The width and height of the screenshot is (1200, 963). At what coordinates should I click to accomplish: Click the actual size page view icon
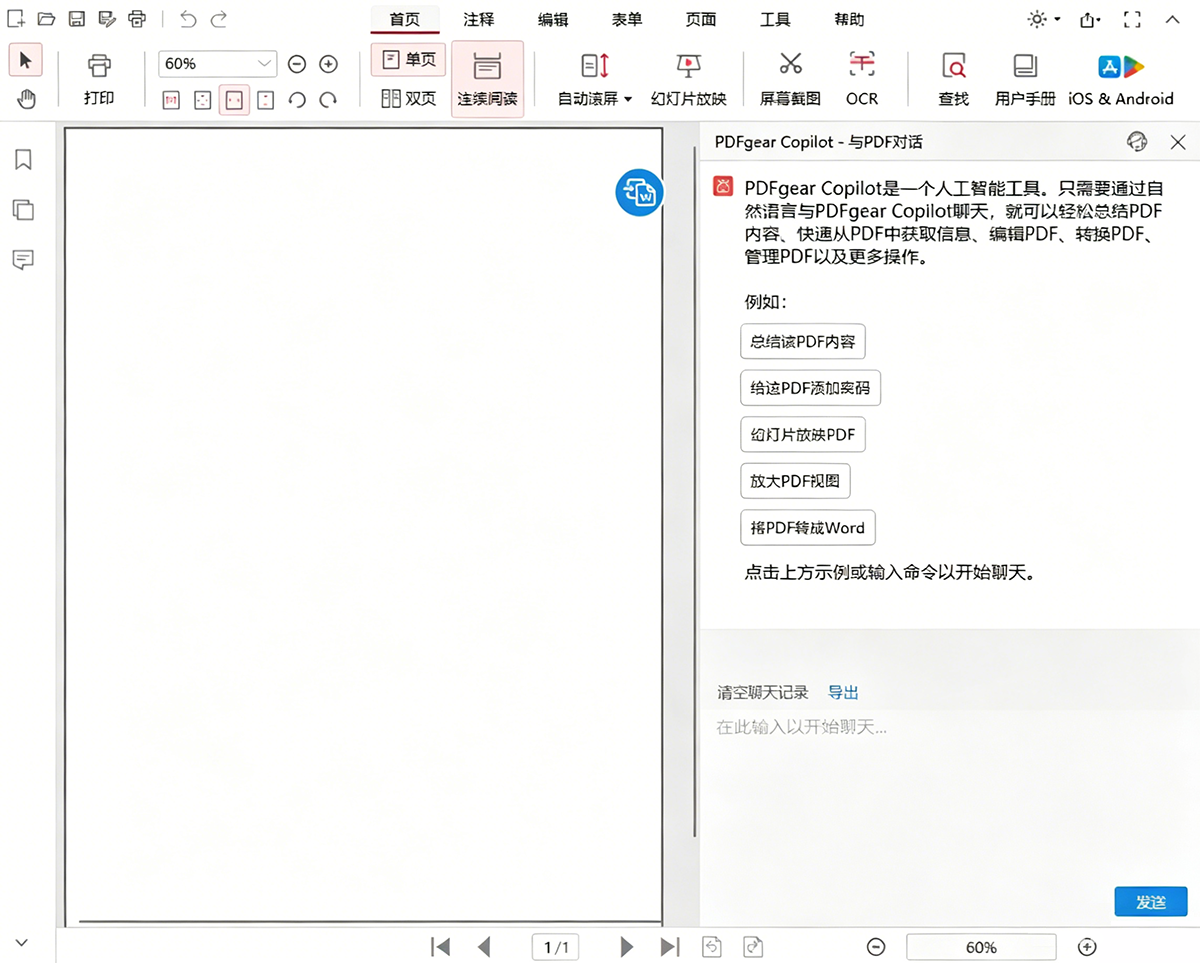171,100
